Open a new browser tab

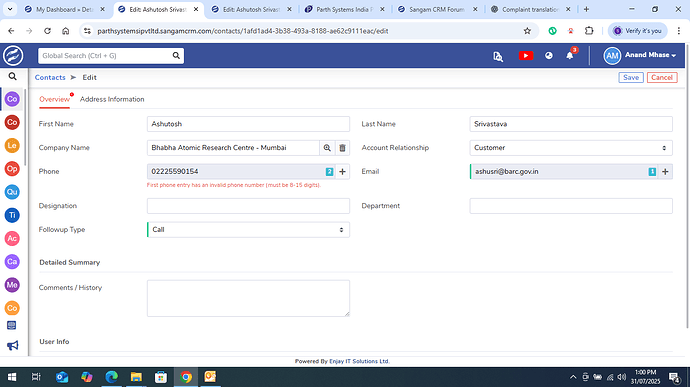click(x=586, y=9)
